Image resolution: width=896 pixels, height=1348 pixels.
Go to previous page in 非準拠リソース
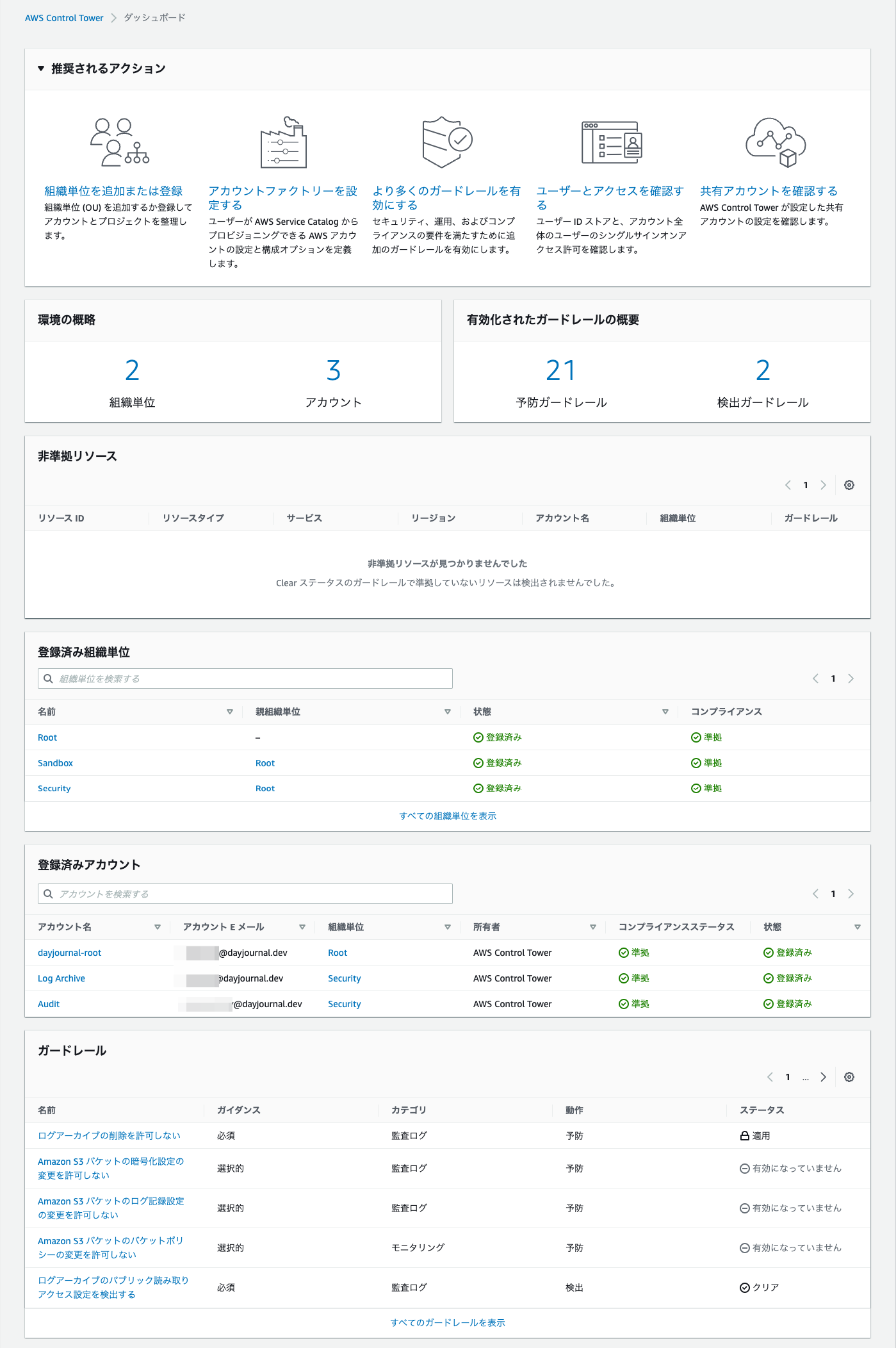coord(788,485)
